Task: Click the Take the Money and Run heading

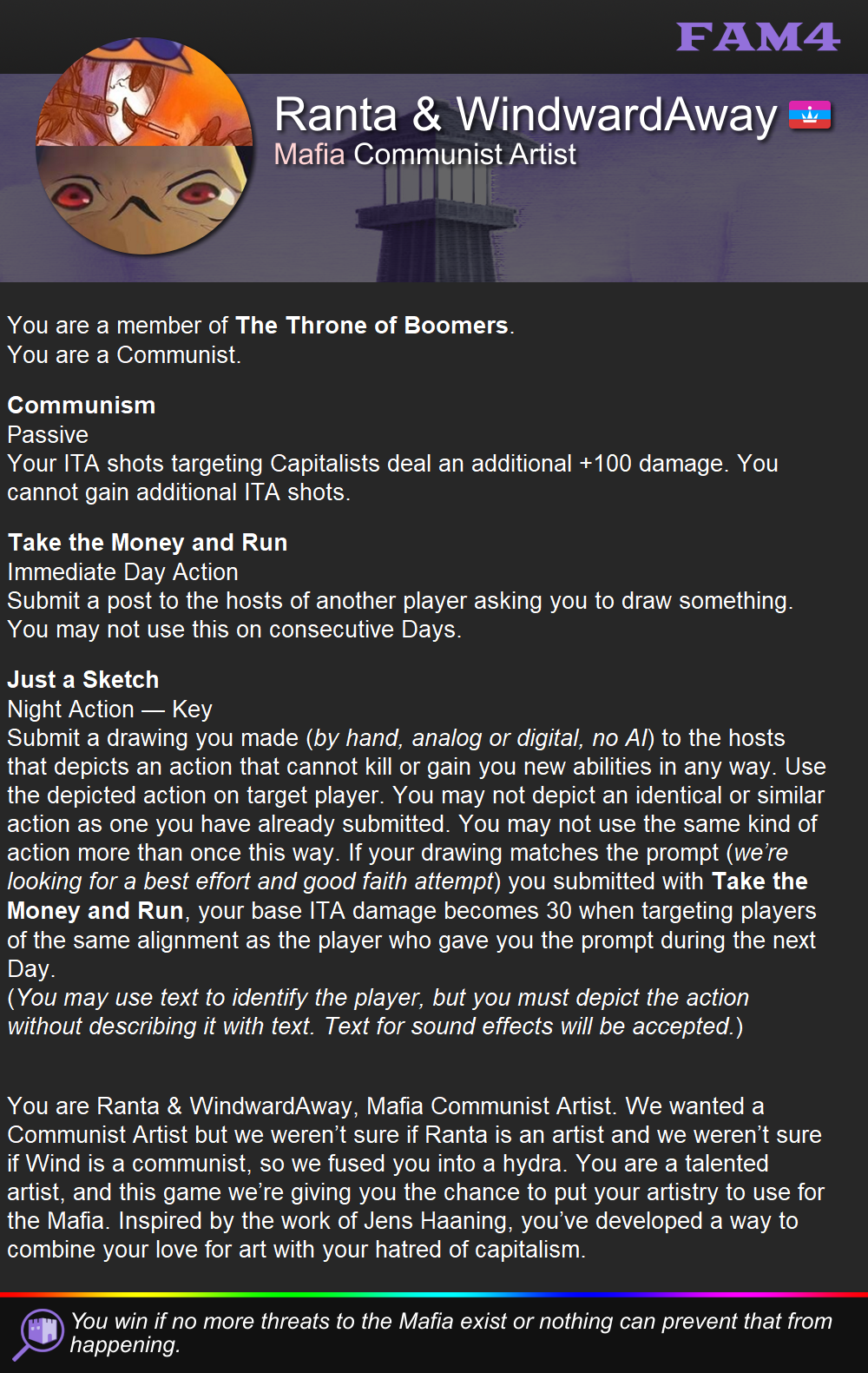Action: click(x=148, y=543)
